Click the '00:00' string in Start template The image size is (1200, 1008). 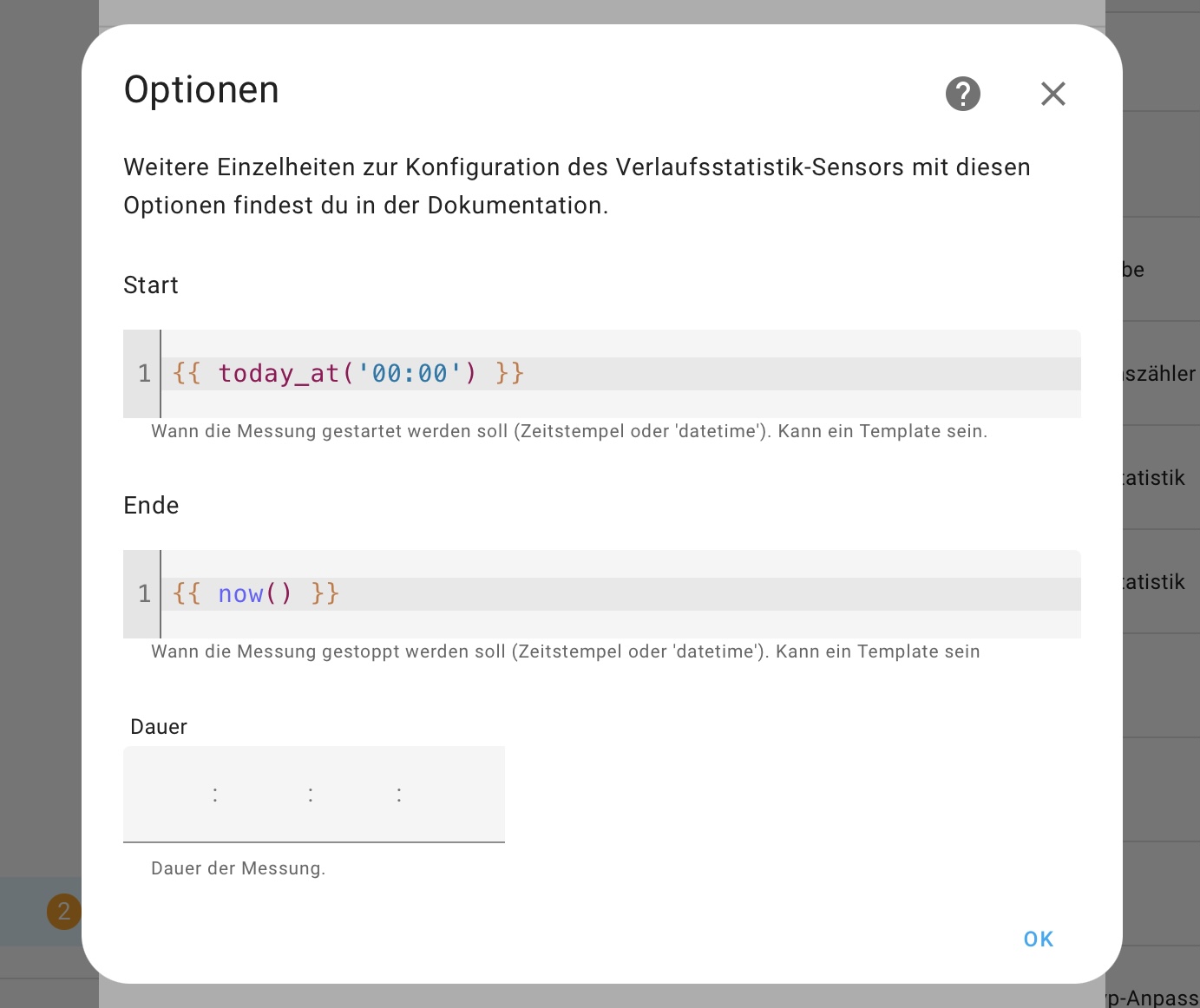pos(410,374)
